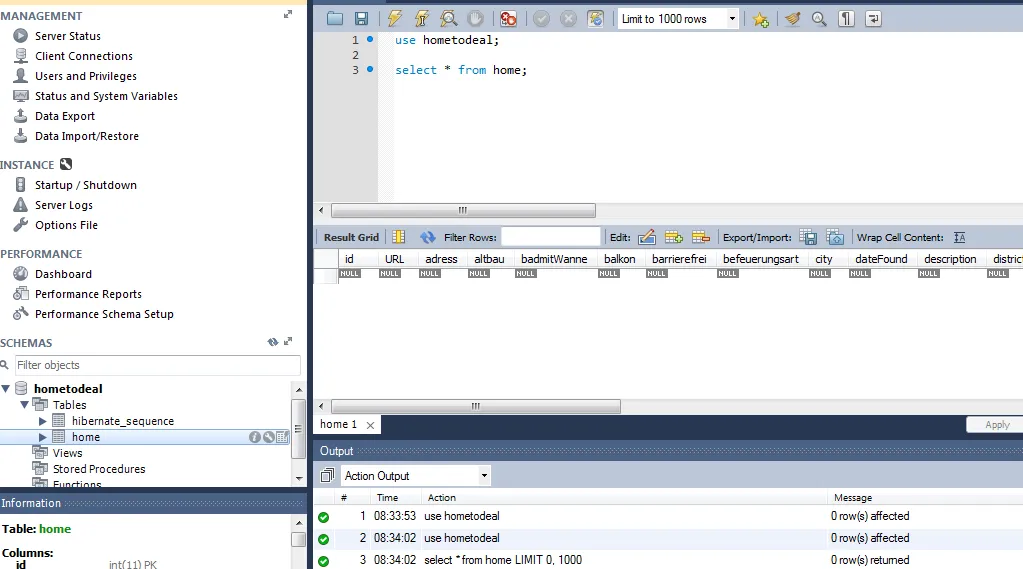1023x569 pixels.
Task: Toggle auto-commit mode icon
Action: (595, 19)
